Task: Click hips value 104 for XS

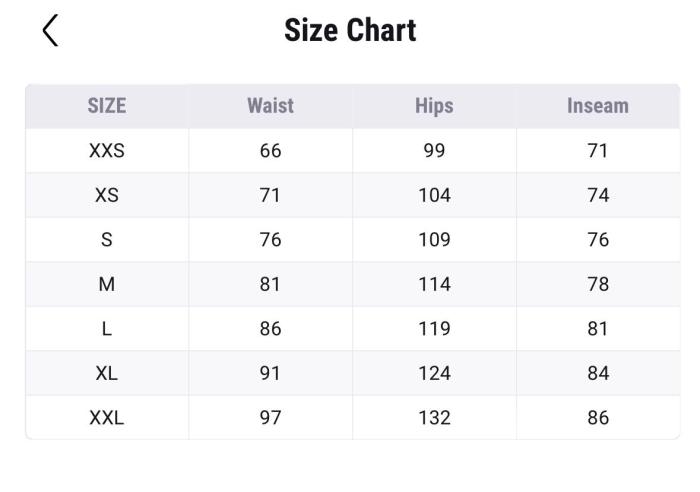Action: pyautogui.click(x=434, y=195)
